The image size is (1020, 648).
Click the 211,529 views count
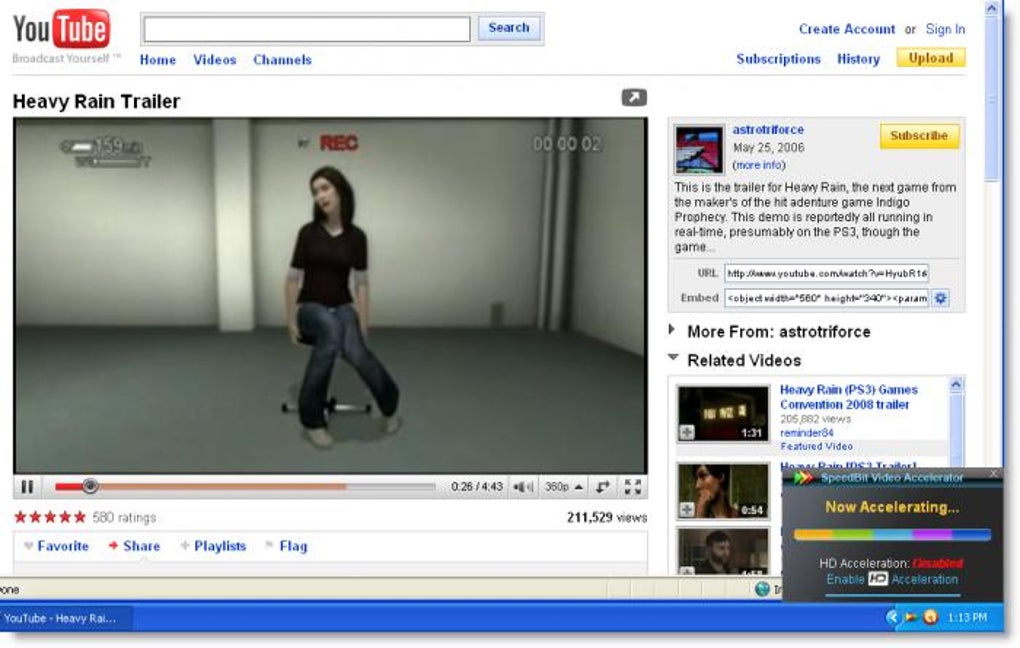point(606,518)
